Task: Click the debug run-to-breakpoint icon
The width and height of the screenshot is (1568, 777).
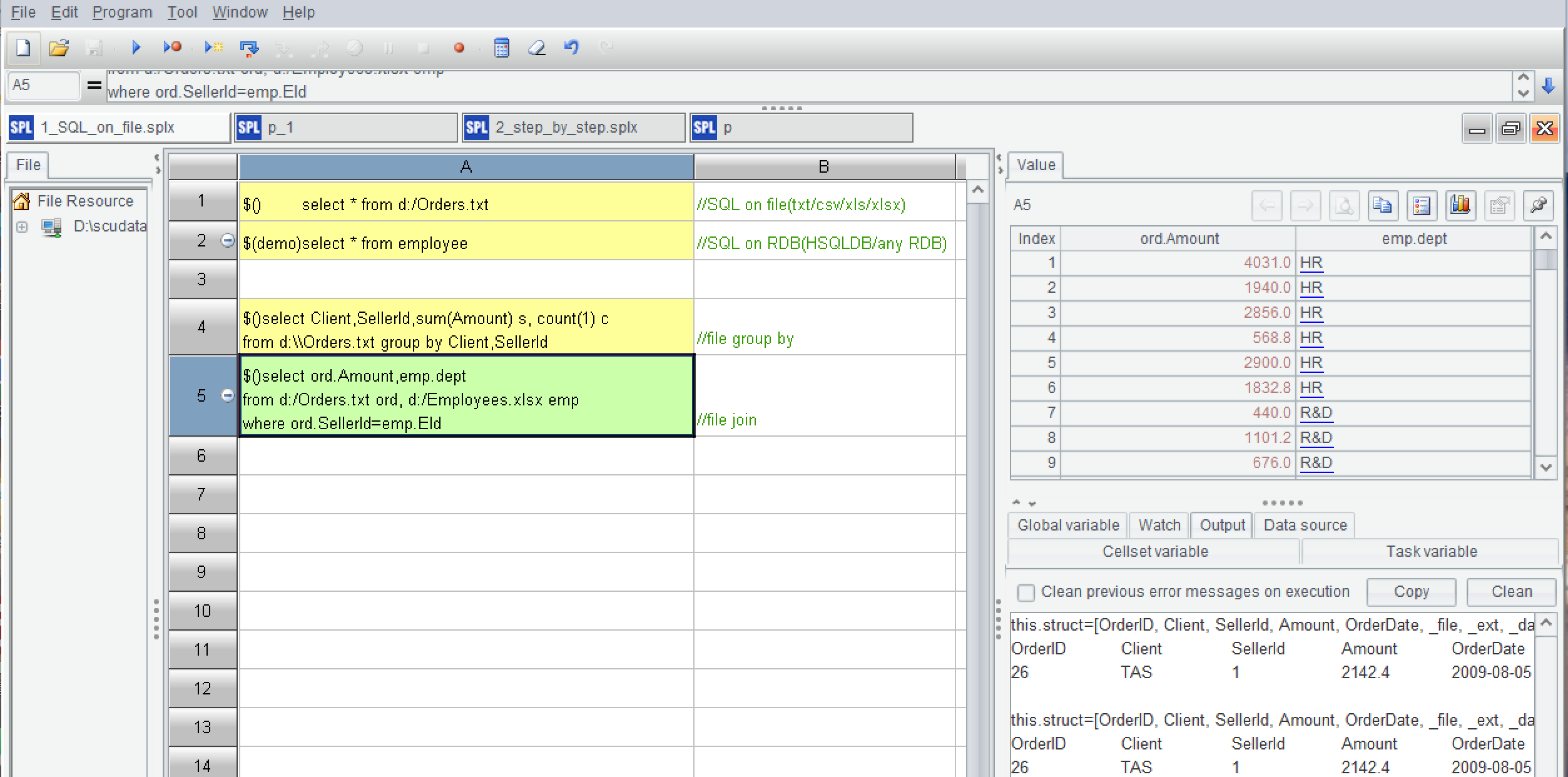Action: [172, 48]
